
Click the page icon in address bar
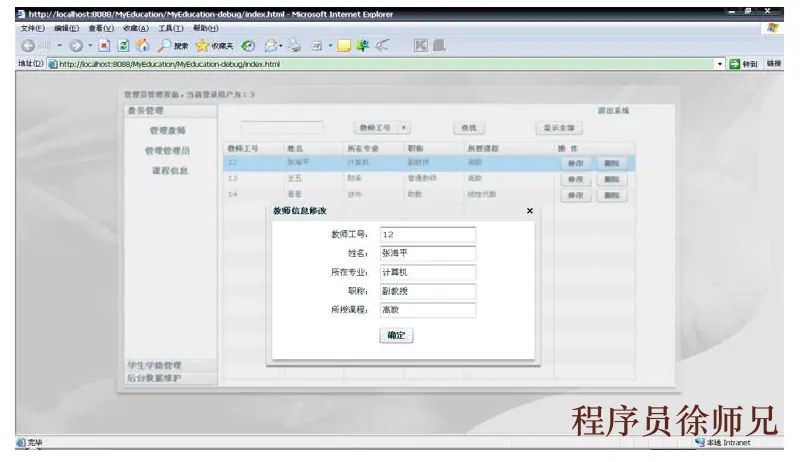(x=53, y=64)
